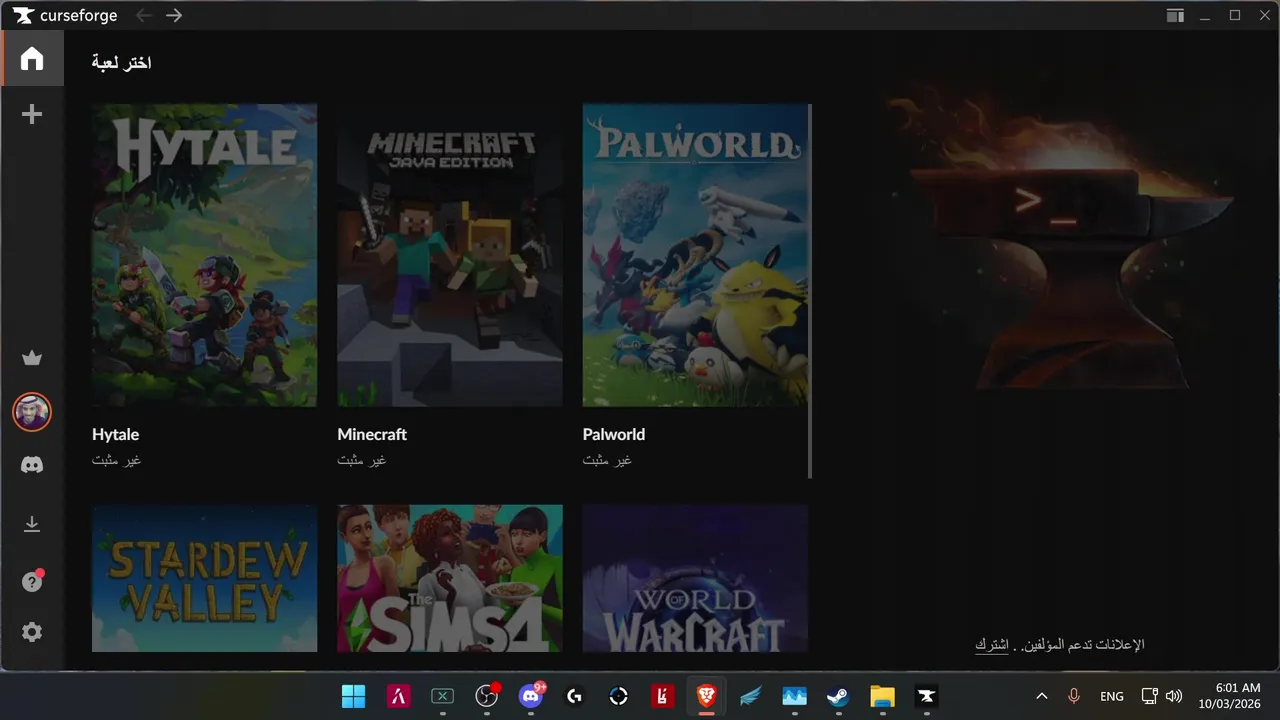The image size is (1280, 720).
Task: Open the Excel-like green X taskbar icon
Action: [x=442, y=696]
